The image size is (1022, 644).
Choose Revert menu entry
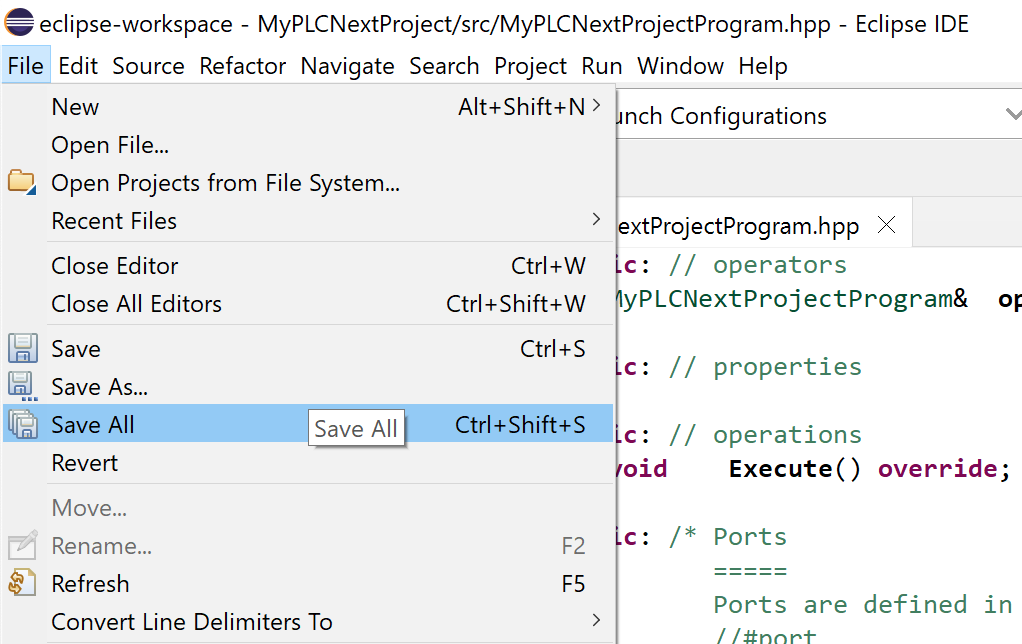pyautogui.click(x=308, y=463)
